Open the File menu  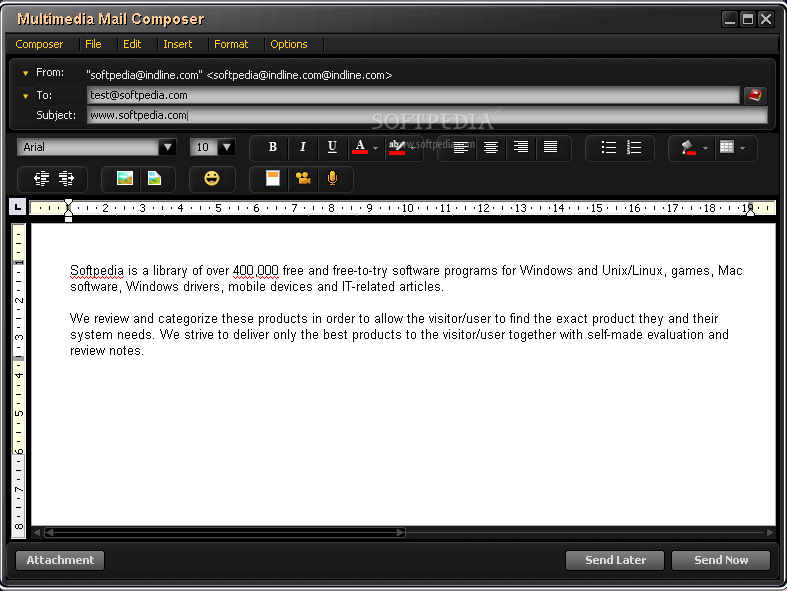tap(93, 44)
